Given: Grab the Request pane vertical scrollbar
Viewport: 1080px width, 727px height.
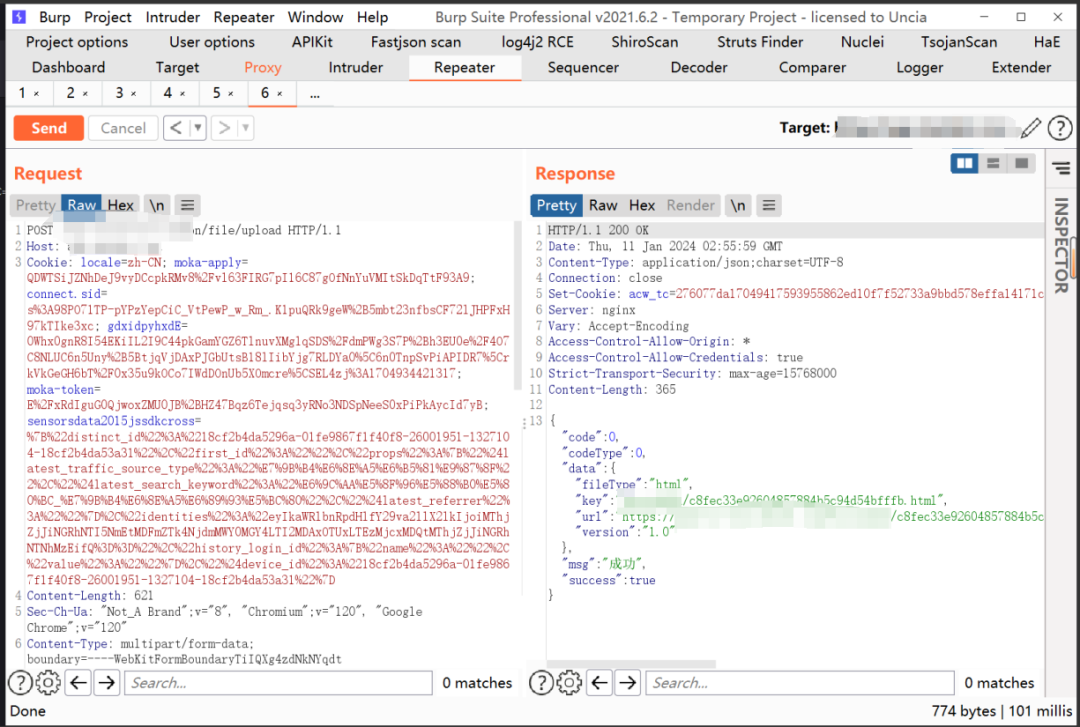Looking at the screenshot, I should click(x=517, y=307).
